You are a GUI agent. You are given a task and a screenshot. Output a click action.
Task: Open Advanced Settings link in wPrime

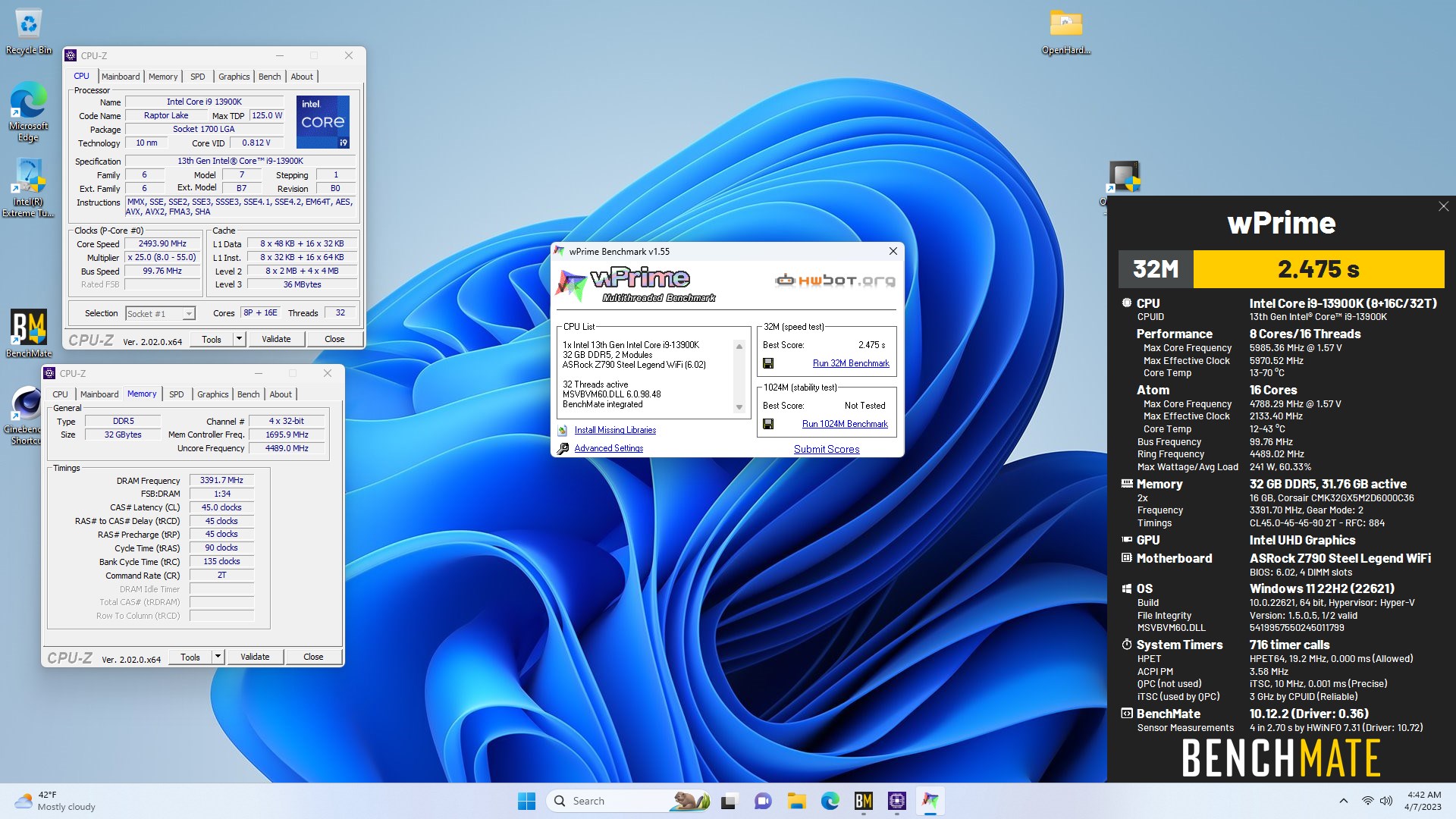coord(609,448)
